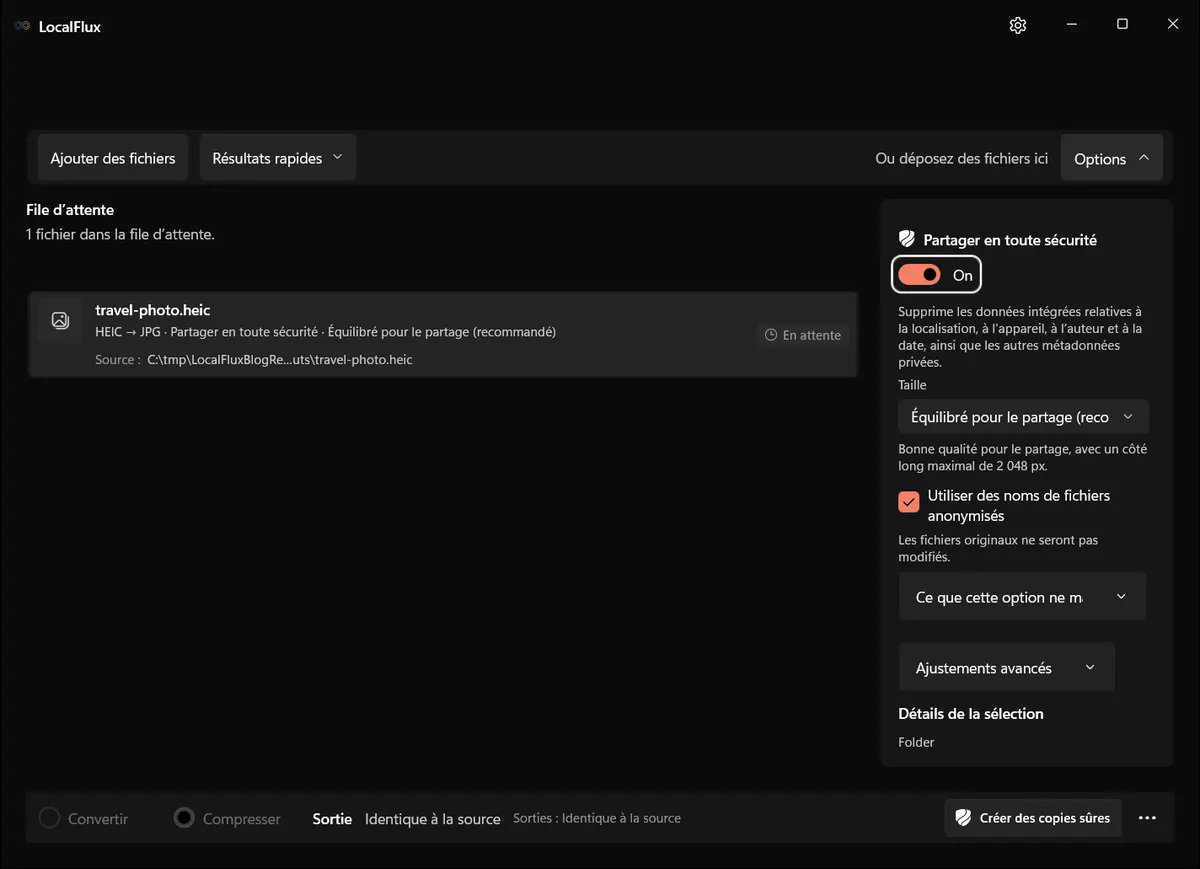Click the clock icon in En attente badge
The height and width of the screenshot is (869, 1200).
point(771,335)
